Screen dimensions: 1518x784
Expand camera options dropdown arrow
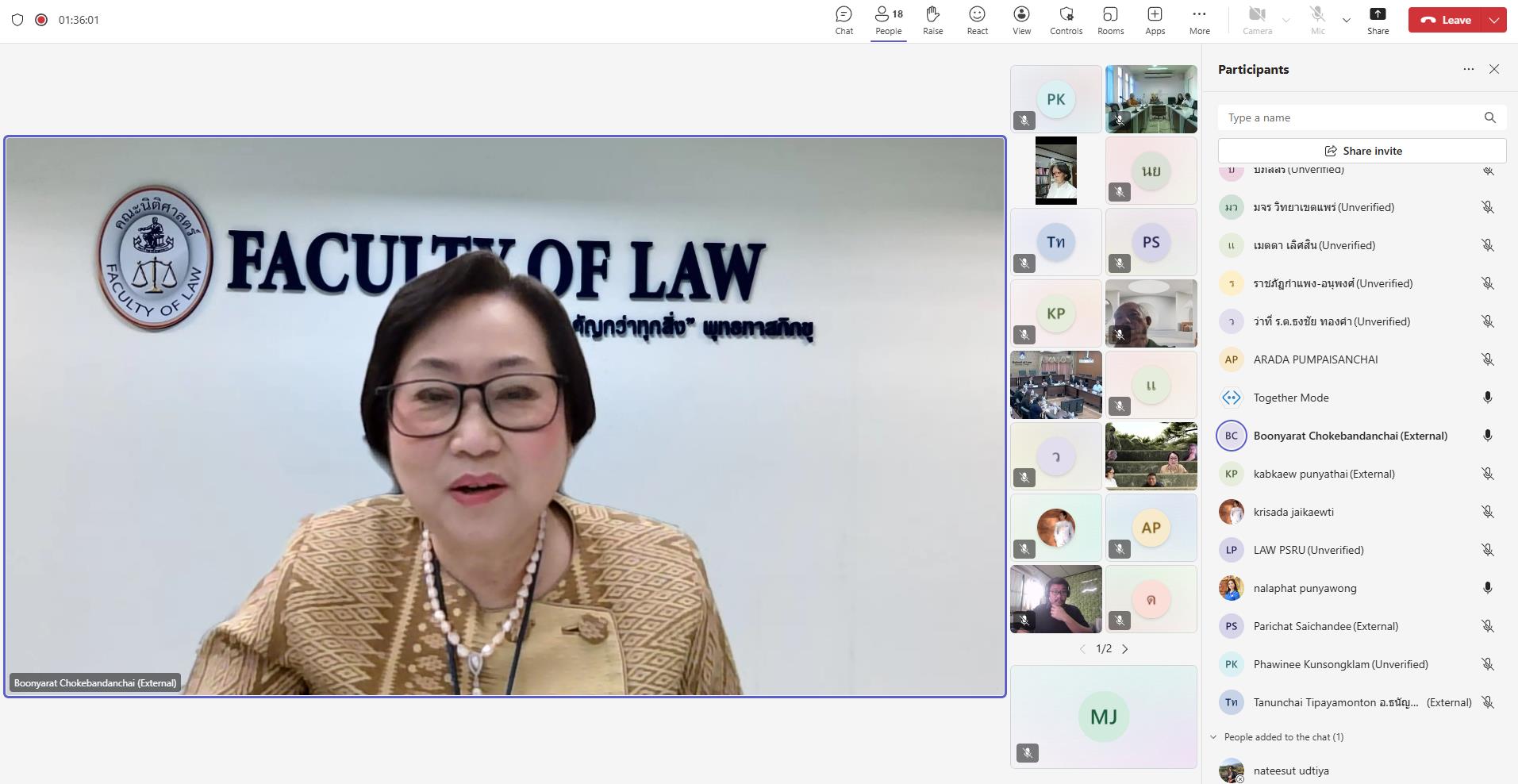tap(1286, 21)
